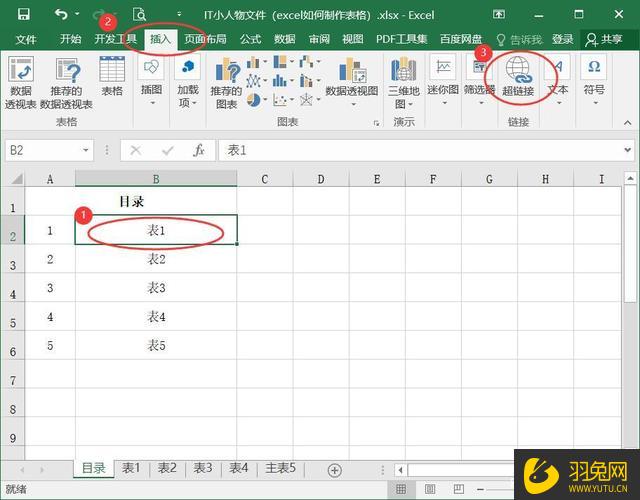
Task: Open the Charts group dialog launcher
Action: coord(376,123)
